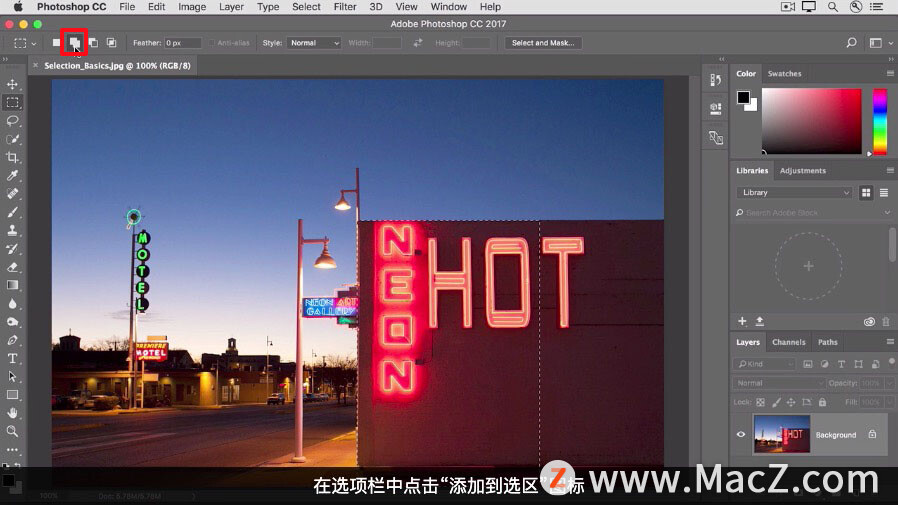This screenshot has width=898, height=505.
Task: Switch to the Swatches tab
Action: point(784,73)
